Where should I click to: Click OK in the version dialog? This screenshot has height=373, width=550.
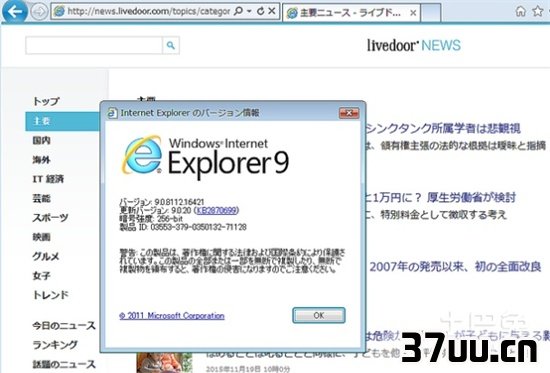(x=319, y=315)
